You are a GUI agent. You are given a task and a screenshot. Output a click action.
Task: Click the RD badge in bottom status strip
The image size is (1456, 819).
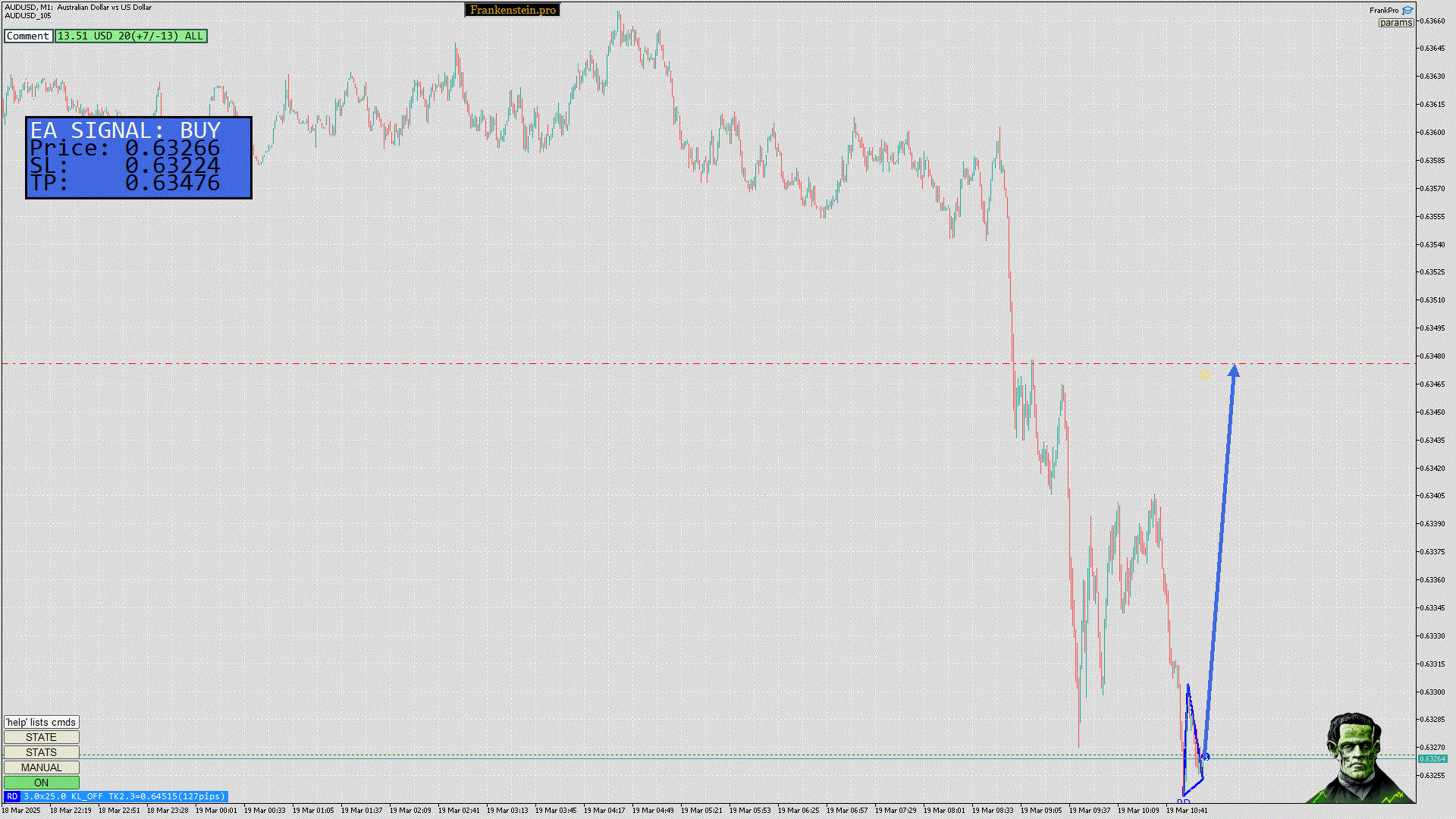point(12,796)
